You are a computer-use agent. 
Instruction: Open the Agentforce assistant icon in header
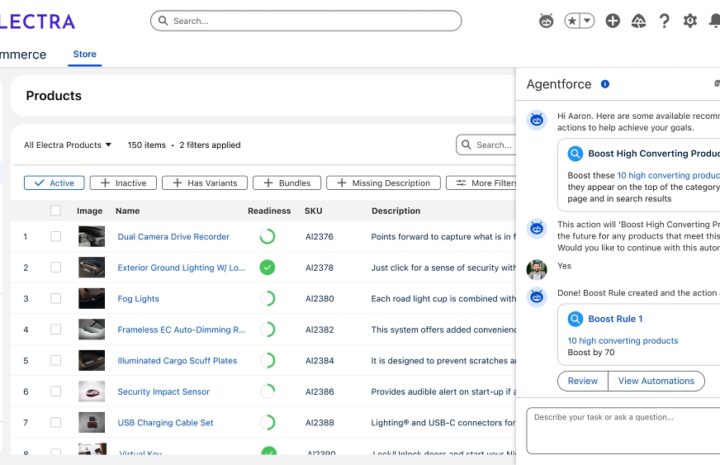(x=546, y=21)
